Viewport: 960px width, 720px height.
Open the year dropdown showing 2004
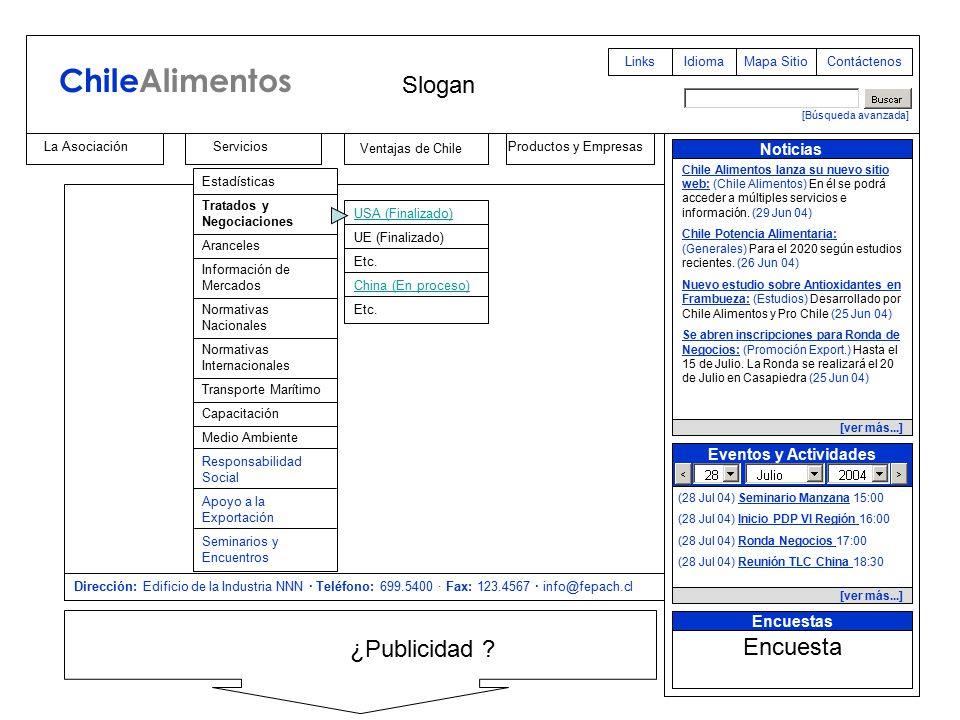(858, 474)
